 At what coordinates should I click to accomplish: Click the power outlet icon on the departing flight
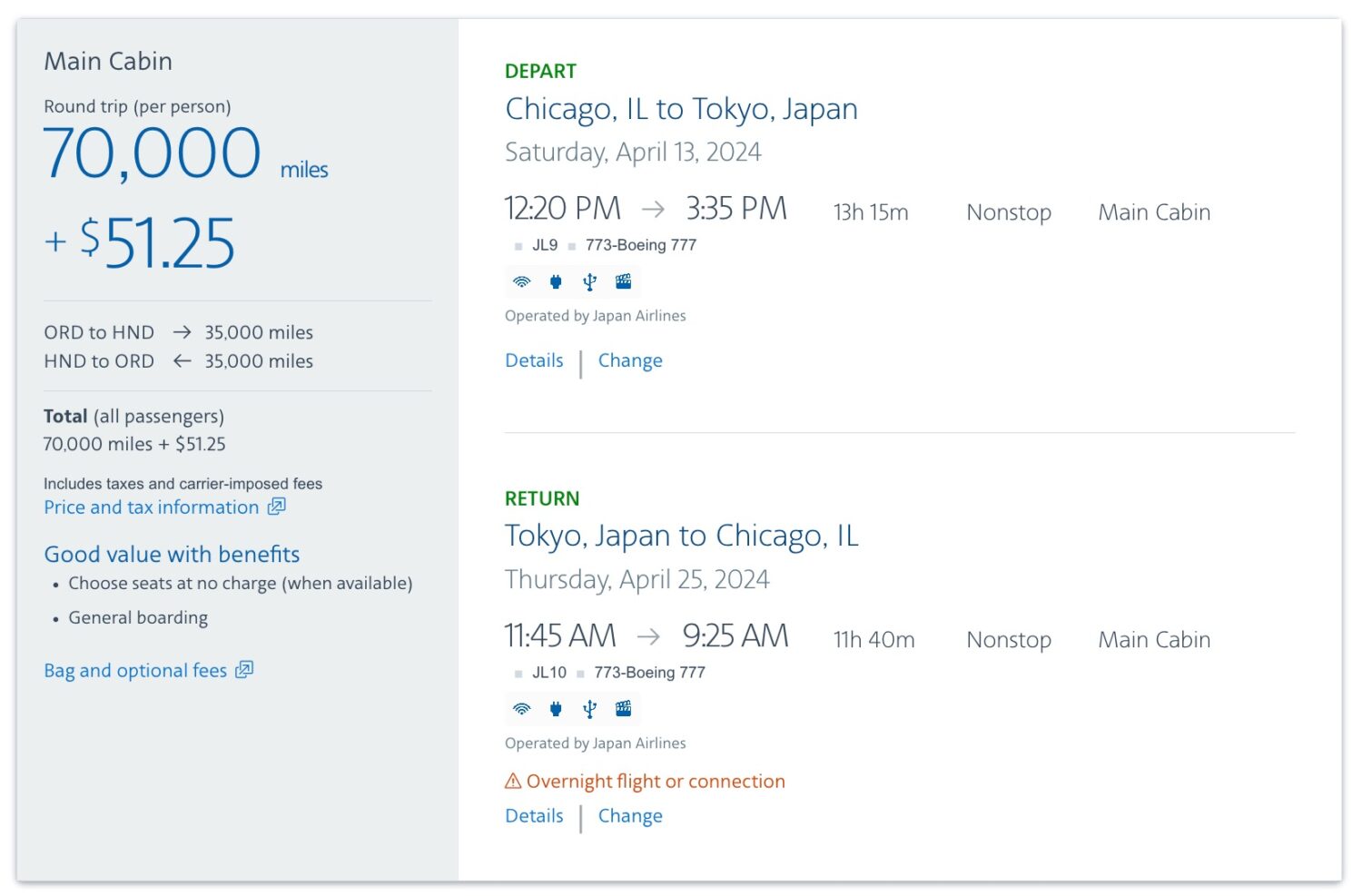pyautogui.click(x=556, y=281)
